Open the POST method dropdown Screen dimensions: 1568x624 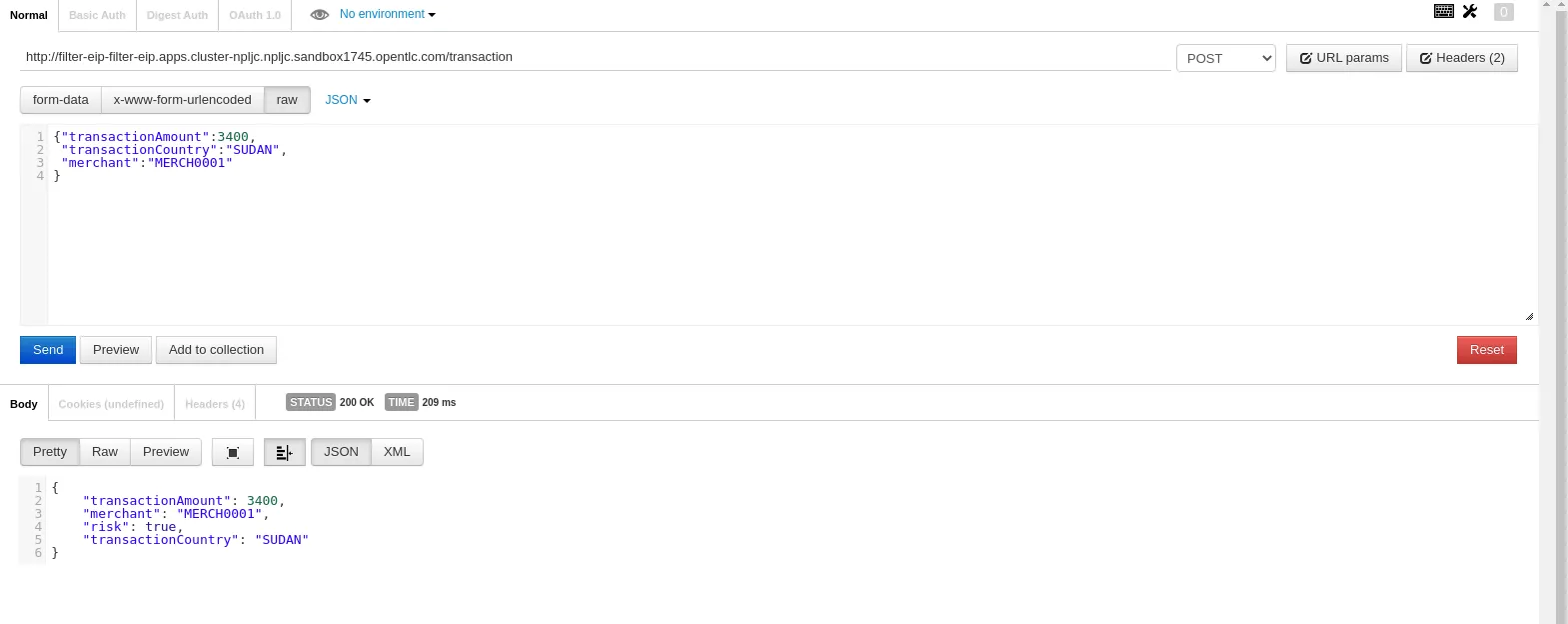coord(1226,58)
